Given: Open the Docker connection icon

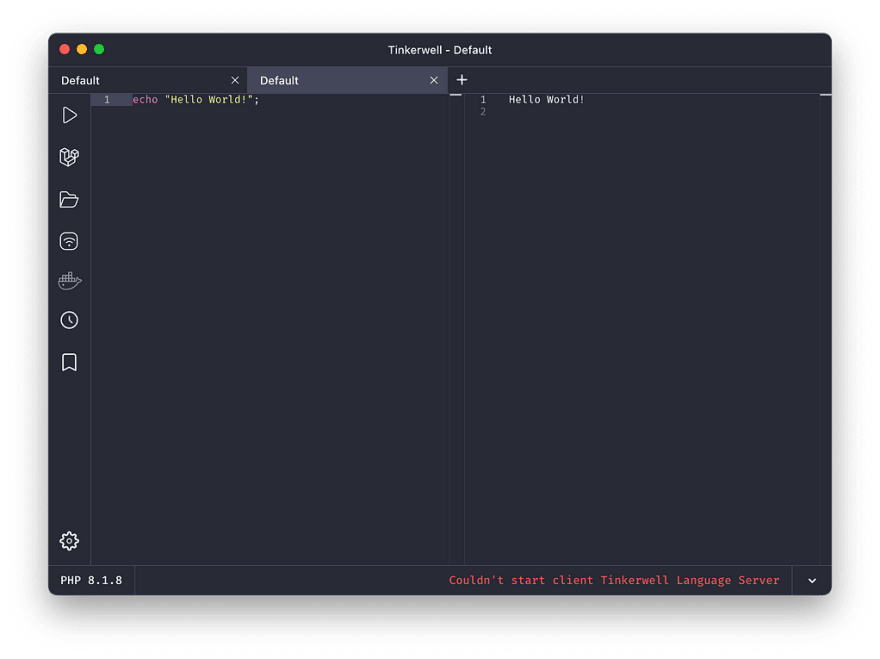Looking at the screenshot, I should coord(70,281).
